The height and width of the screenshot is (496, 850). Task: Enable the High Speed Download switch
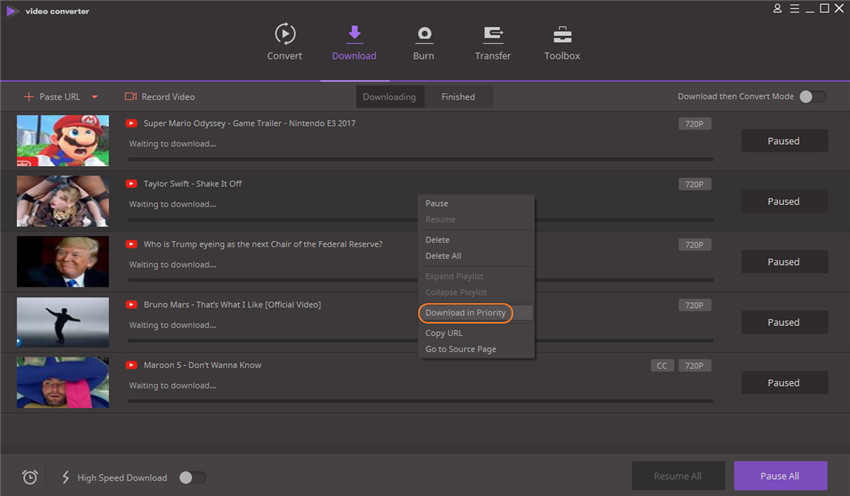192,477
